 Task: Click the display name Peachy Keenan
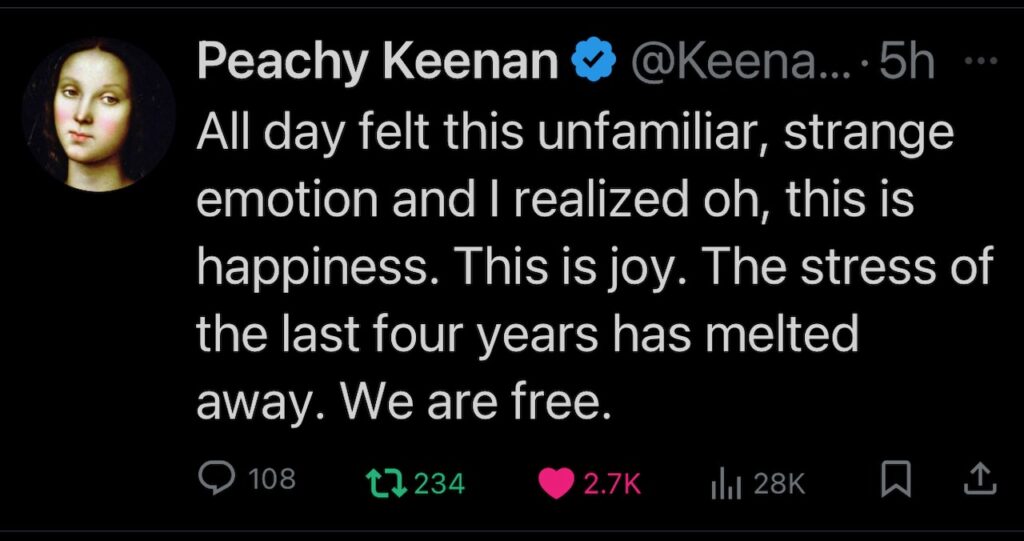pos(378,64)
